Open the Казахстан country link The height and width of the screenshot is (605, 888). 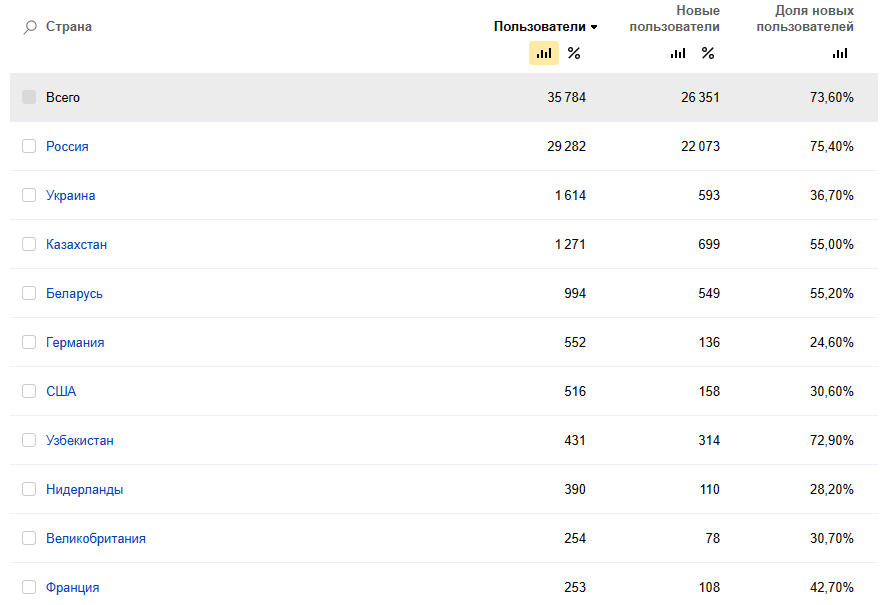coord(76,244)
